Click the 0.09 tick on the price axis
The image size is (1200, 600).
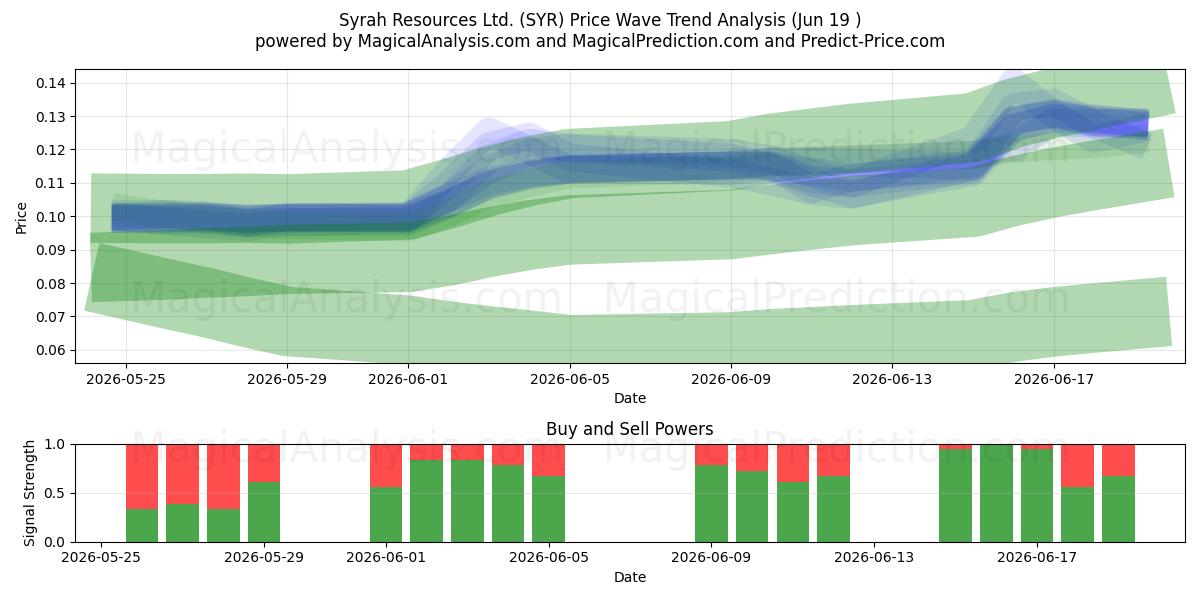(53, 250)
